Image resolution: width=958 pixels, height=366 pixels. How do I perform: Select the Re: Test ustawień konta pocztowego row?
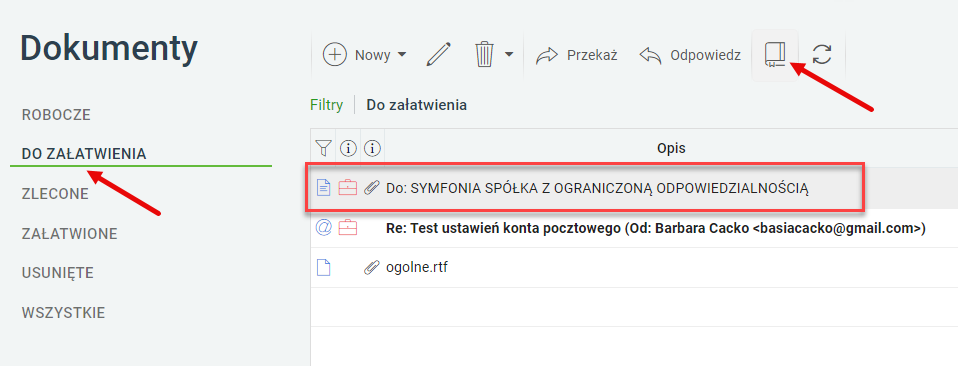[x=634, y=228]
